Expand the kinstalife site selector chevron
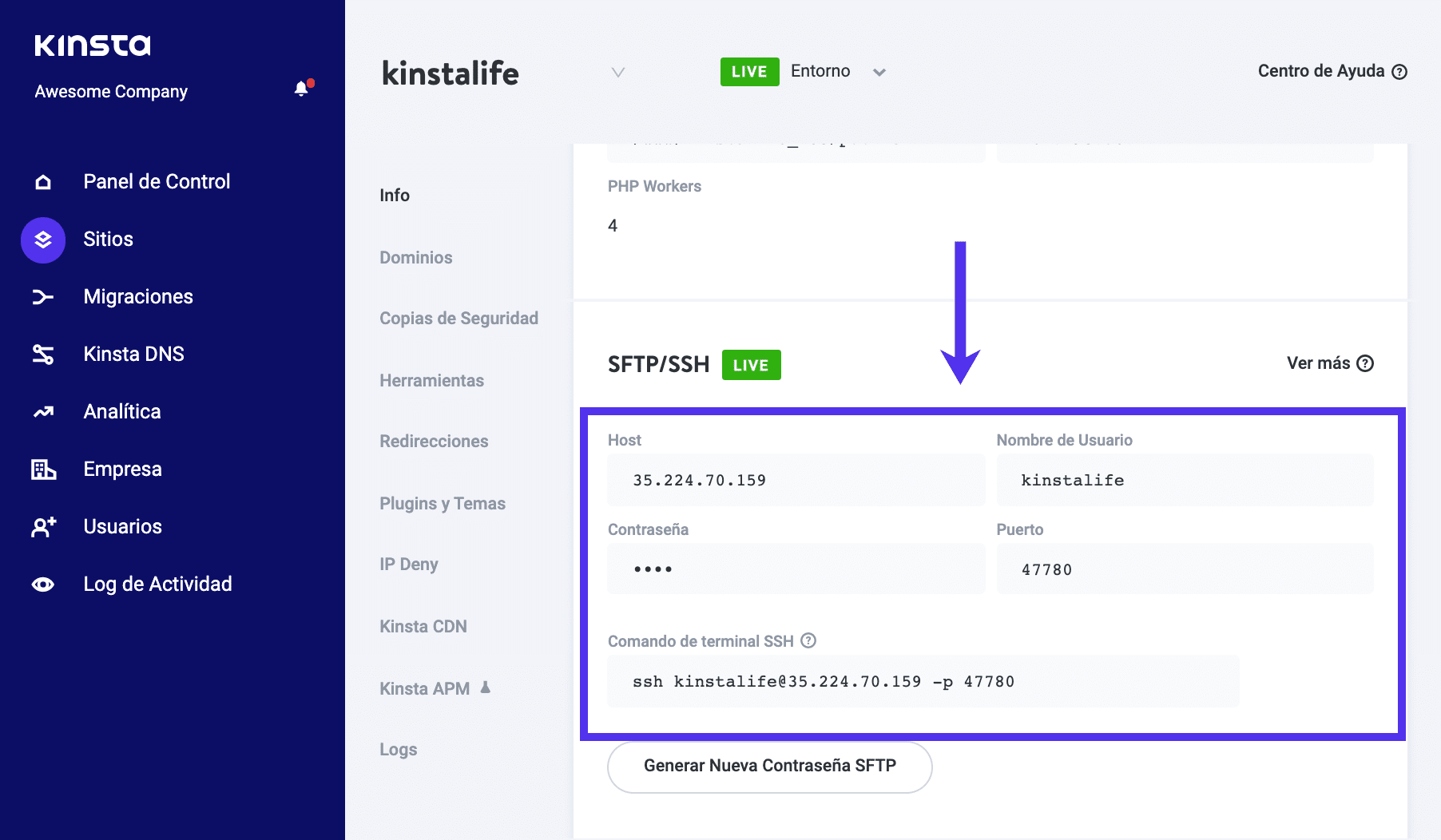1441x840 pixels. click(x=617, y=73)
